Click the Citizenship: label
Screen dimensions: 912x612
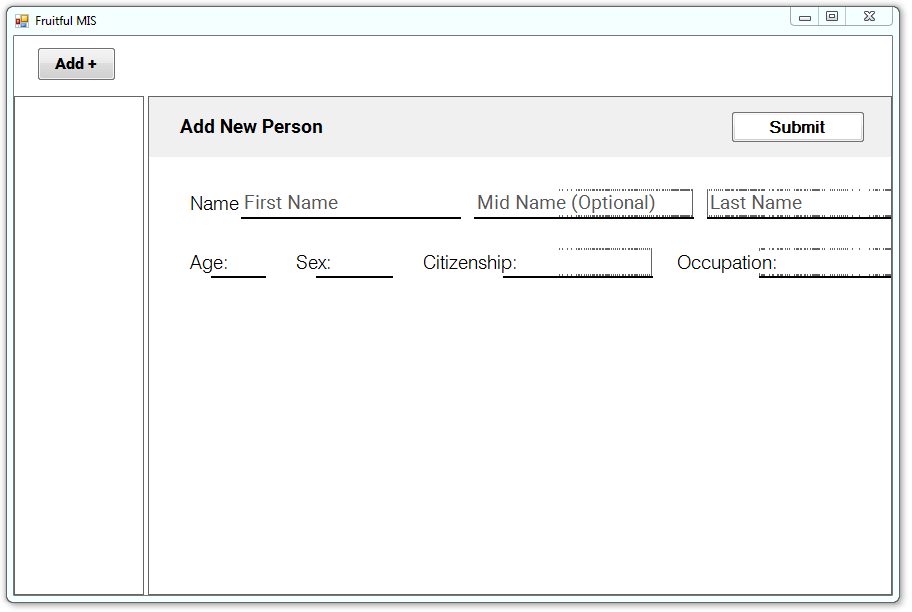(x=469, y=262)
